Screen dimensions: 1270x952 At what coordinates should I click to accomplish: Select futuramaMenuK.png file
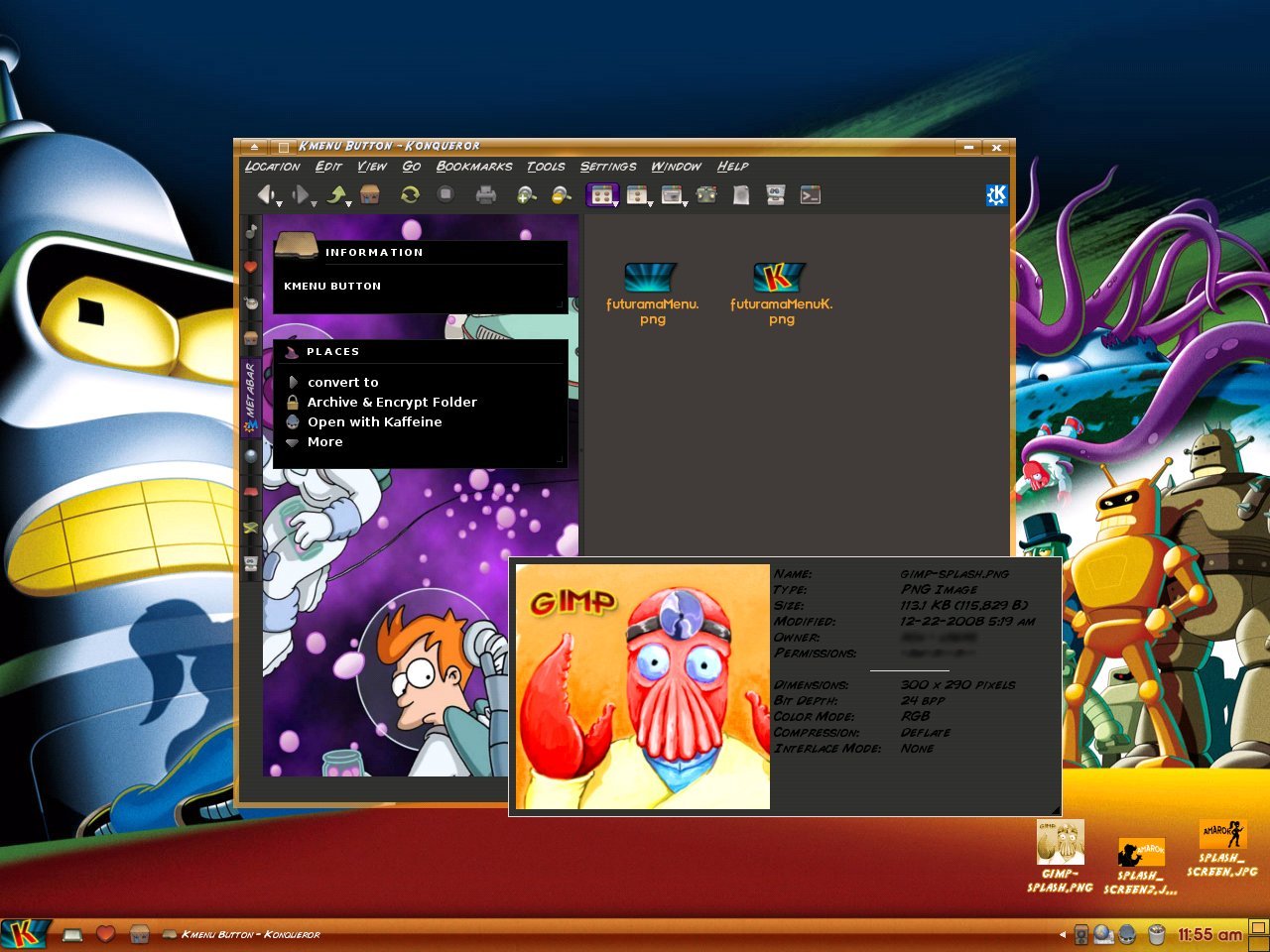click(781, 294)
